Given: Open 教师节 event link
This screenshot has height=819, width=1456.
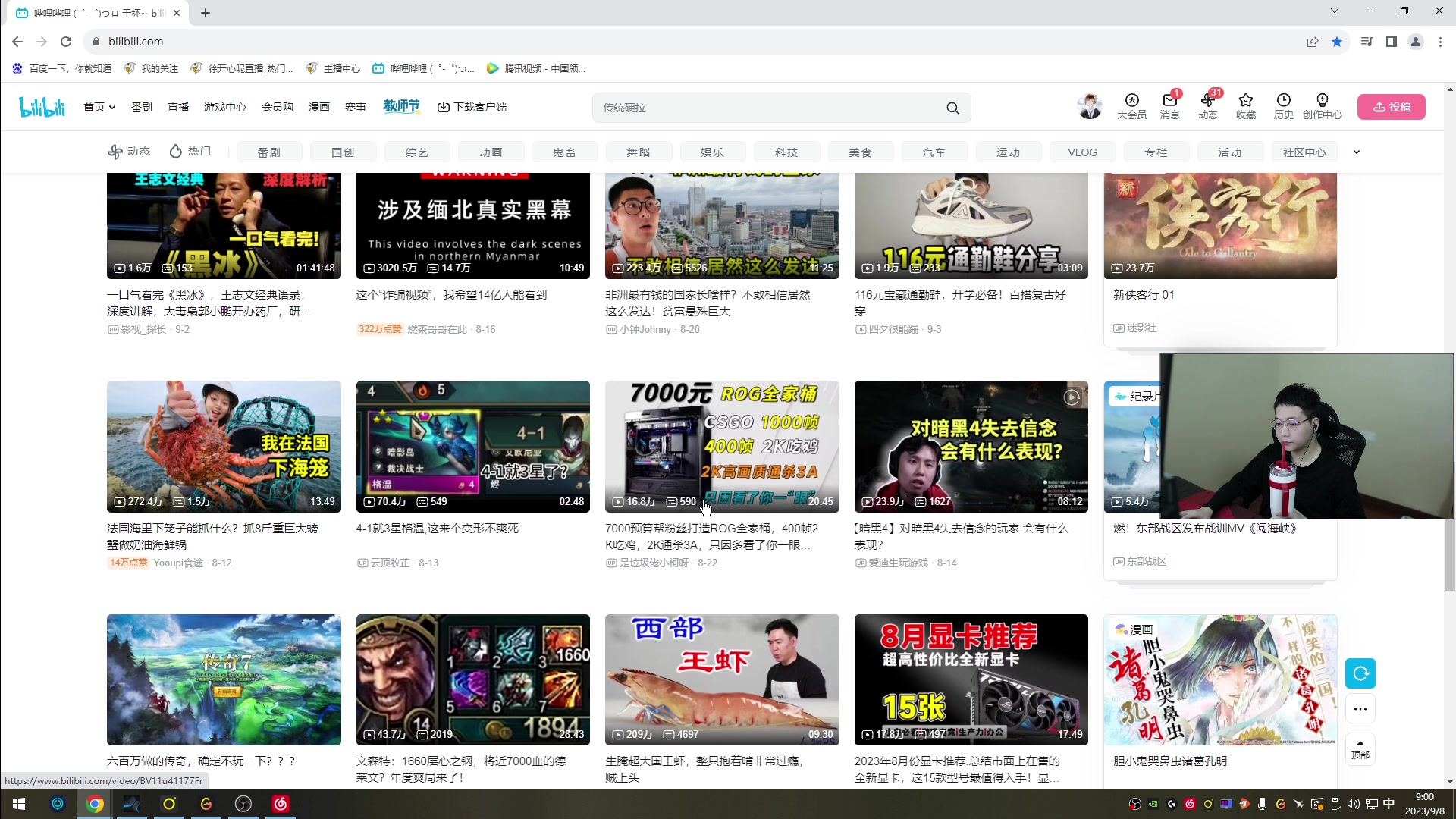Looking at the screenshot, I should 402,106.
